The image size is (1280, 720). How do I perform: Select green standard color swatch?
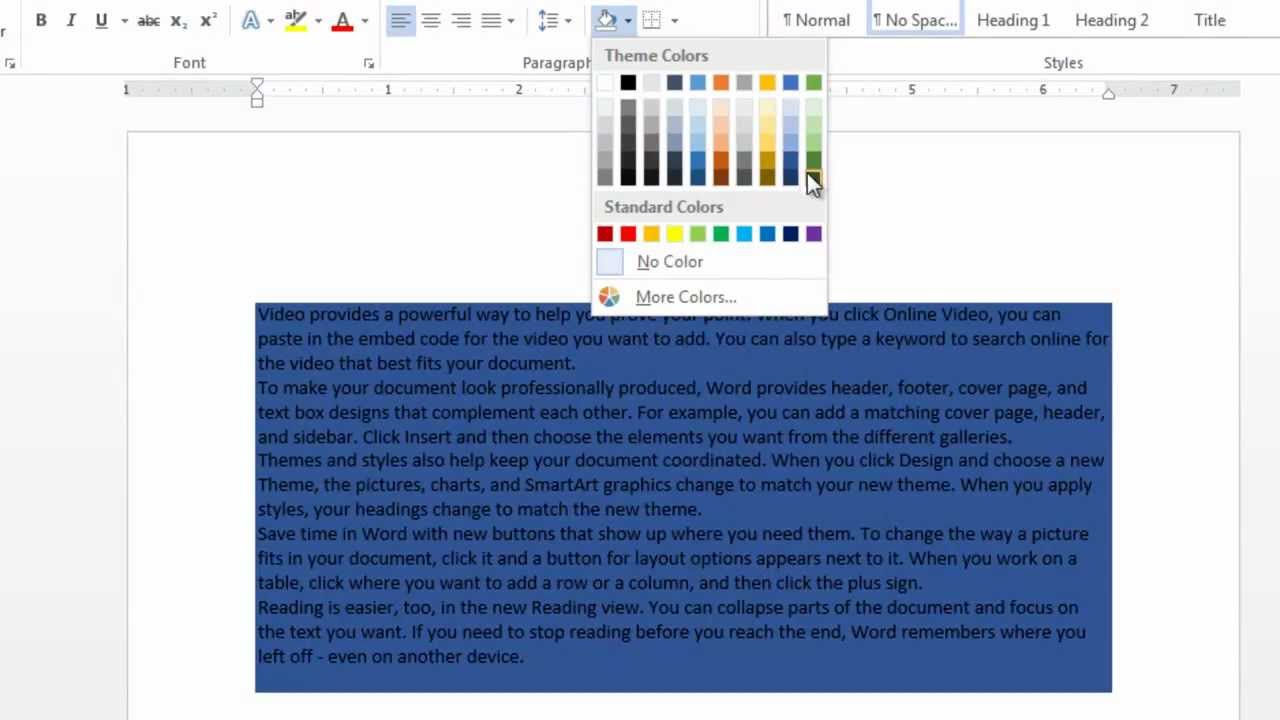[x=721, y=234]
